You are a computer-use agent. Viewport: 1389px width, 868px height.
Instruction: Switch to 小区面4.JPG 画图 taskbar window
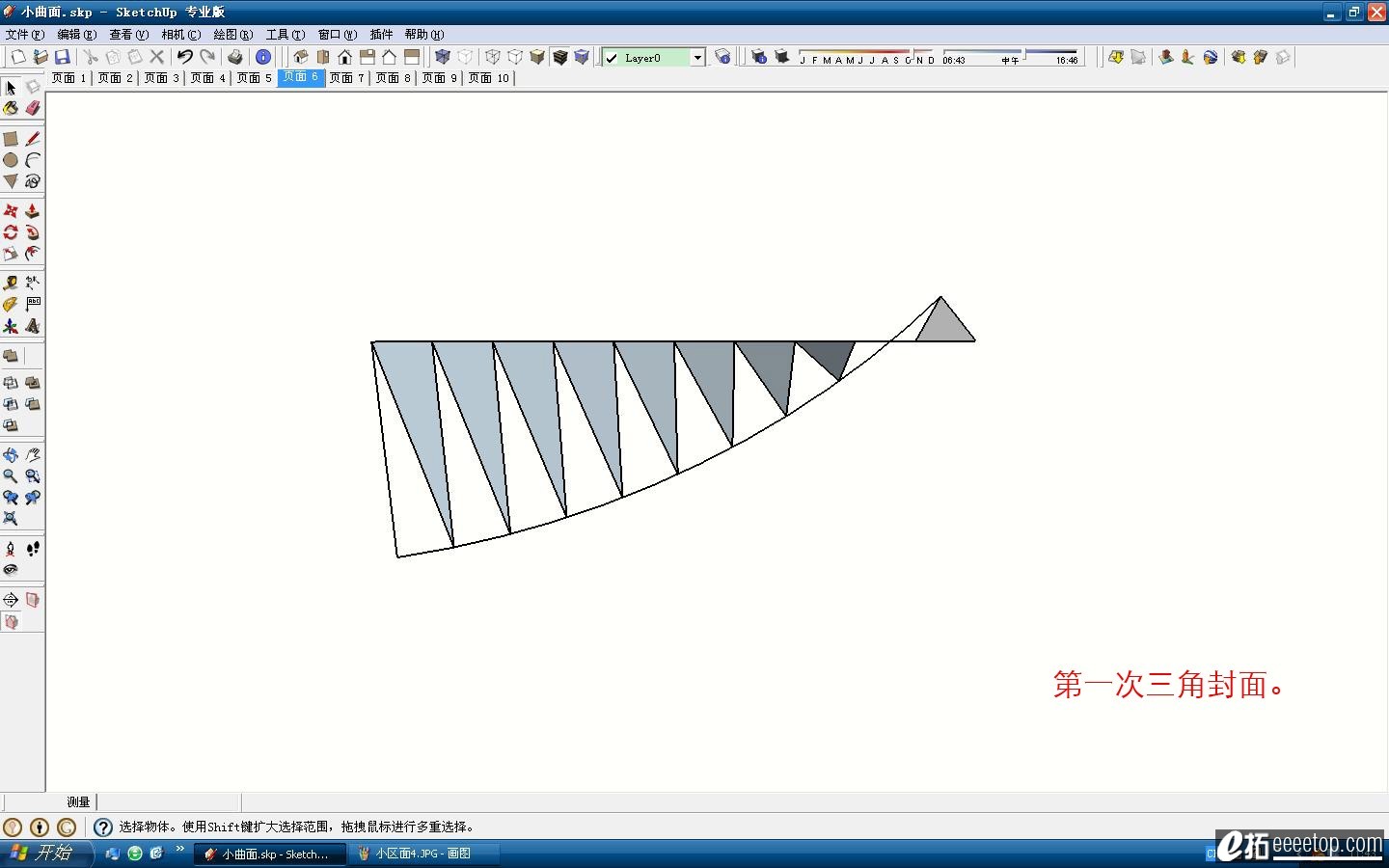click(x=424, y=854)
